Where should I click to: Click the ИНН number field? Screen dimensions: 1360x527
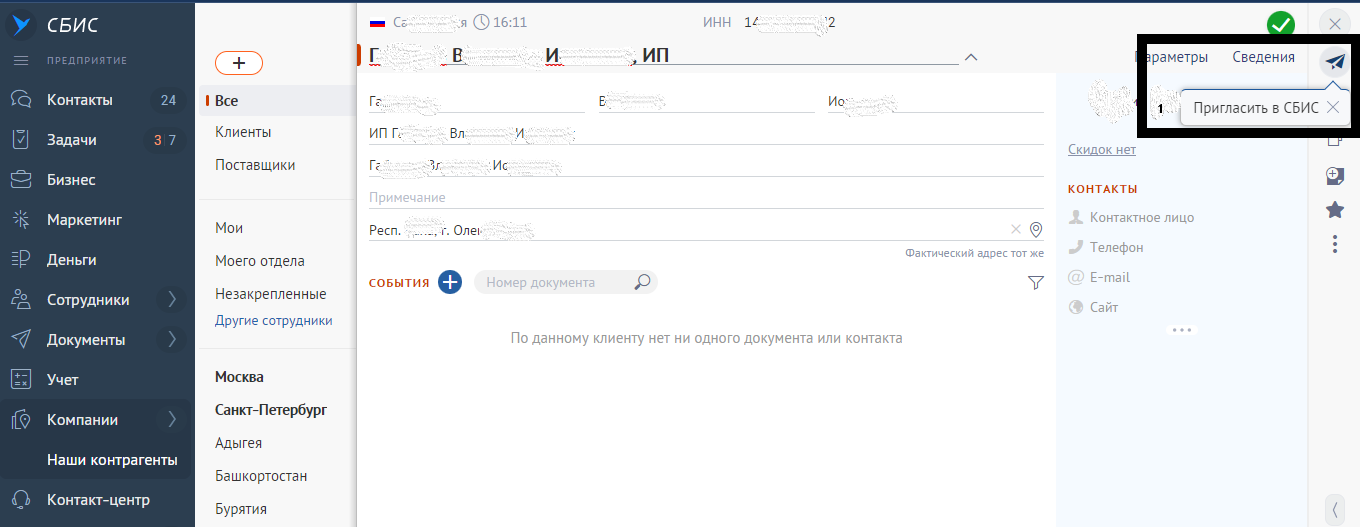coord(790,22)
